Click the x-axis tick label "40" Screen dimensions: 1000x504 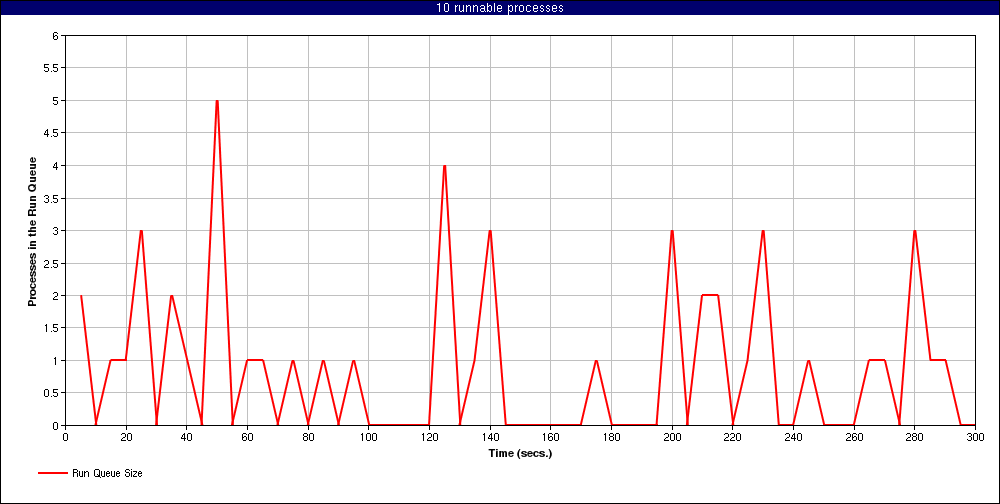coord(187,438)
